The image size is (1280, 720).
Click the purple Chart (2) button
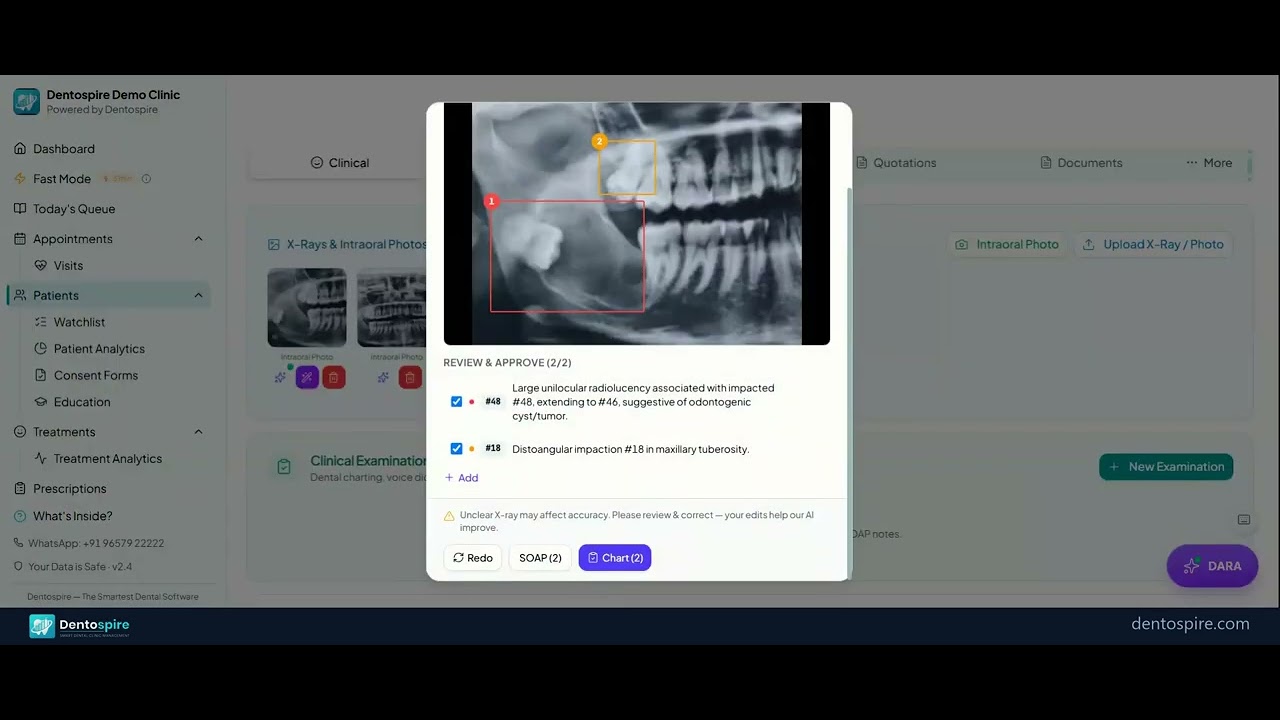(x=615, y=558)
